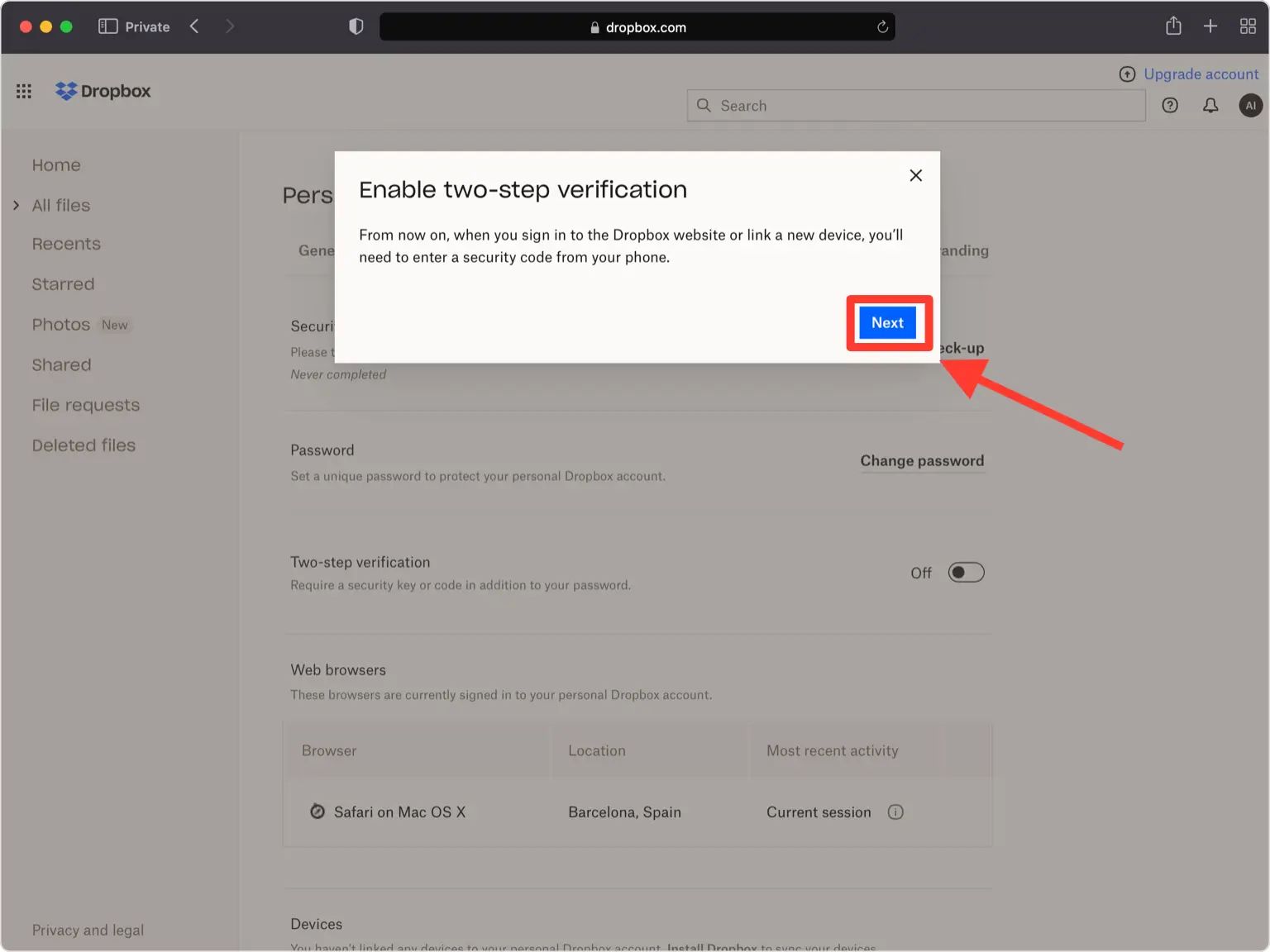
Task: Show the Safari tab overview
Action: click(x=1248, y=26)
